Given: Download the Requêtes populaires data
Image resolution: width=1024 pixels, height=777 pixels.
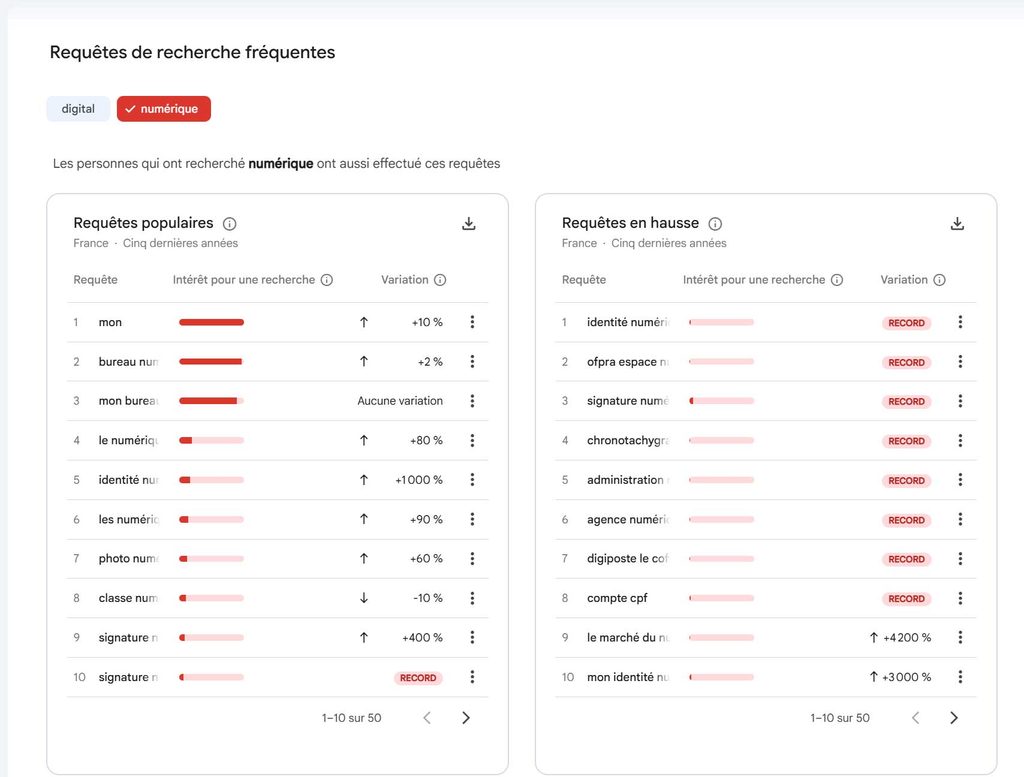Looking at the screenshot, I should (x=468, y=224).
